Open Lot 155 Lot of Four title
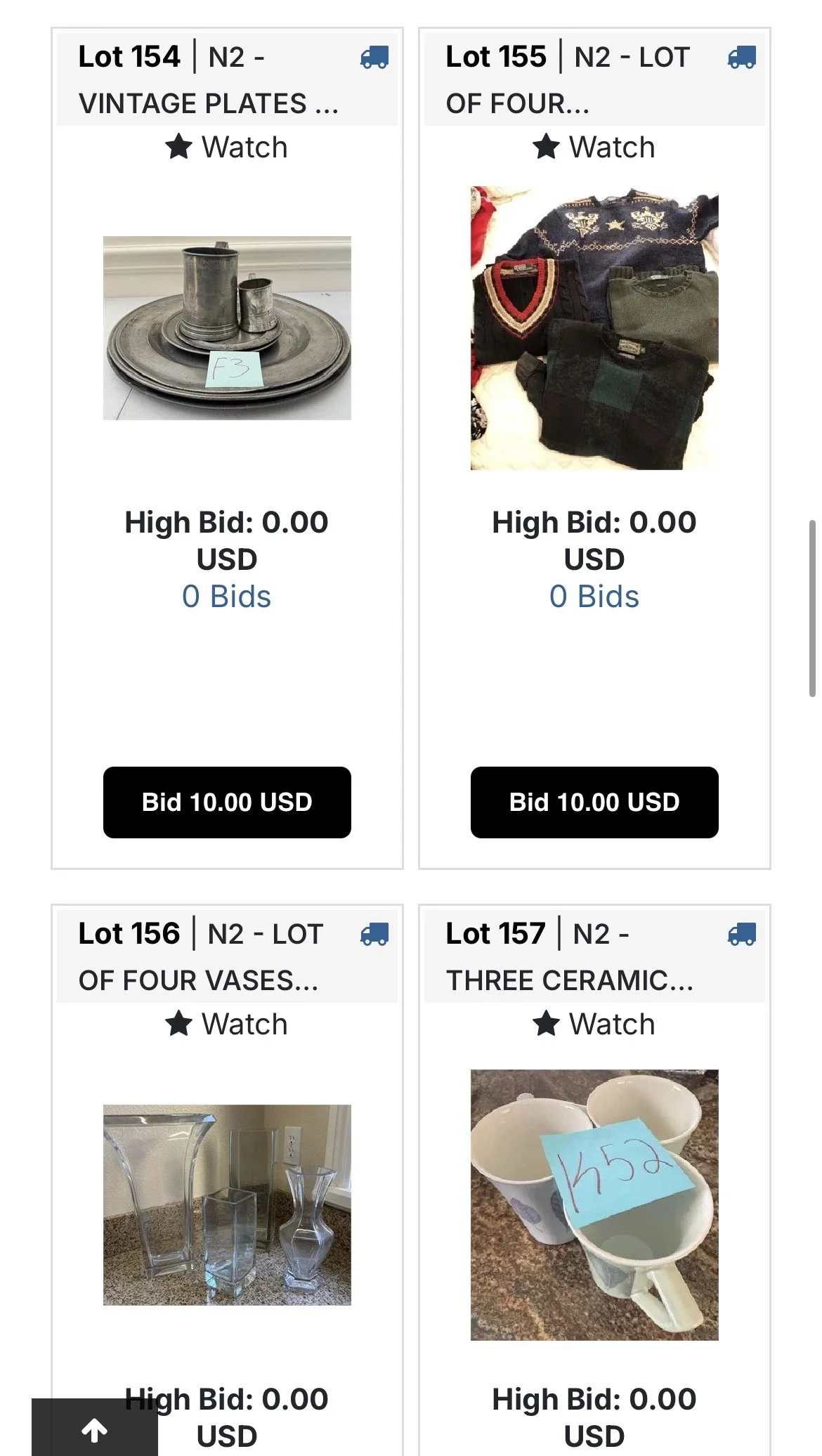The image size is (822, 1456). 568,80
